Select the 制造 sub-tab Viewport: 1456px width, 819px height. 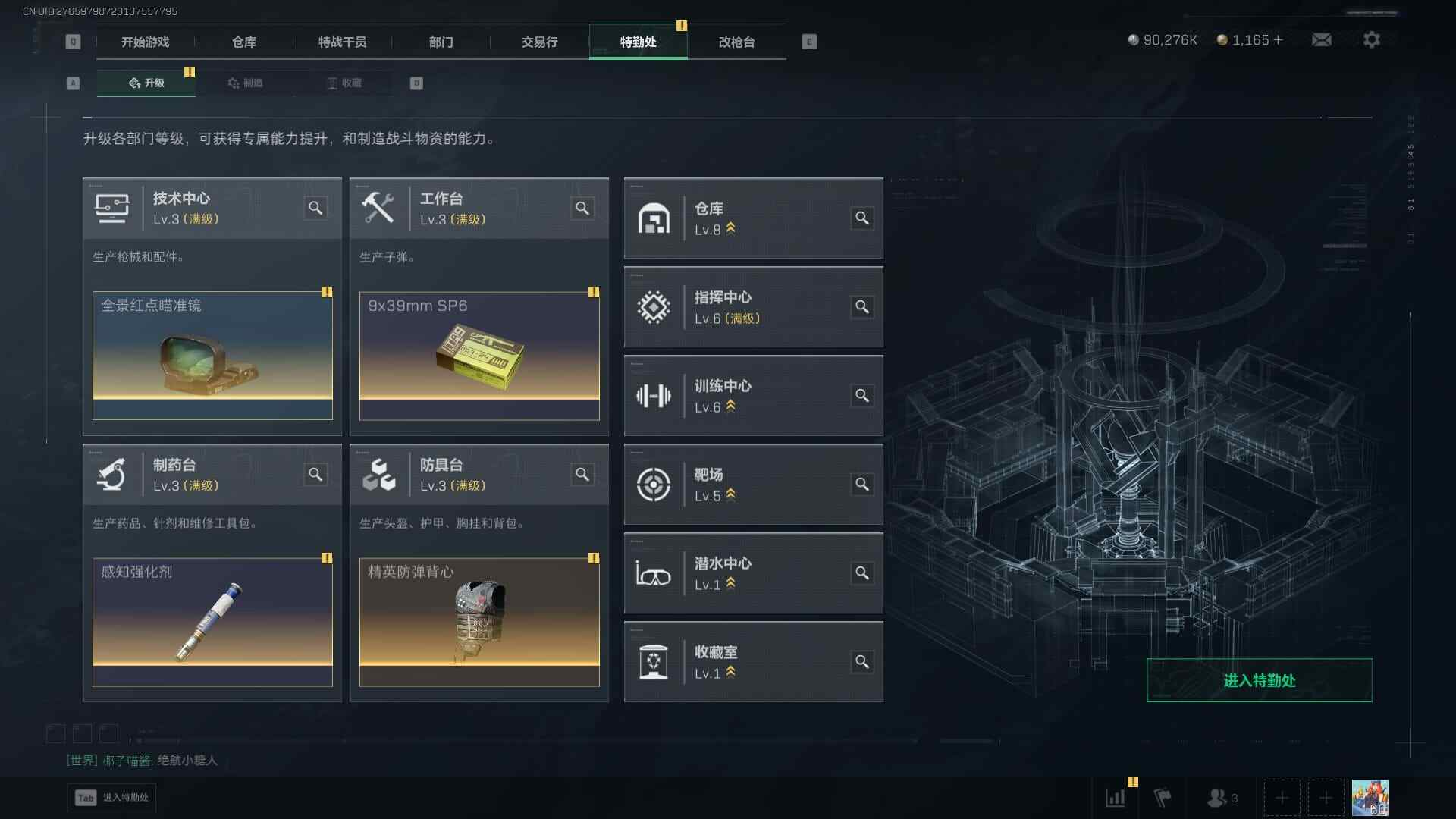(245, 83)
